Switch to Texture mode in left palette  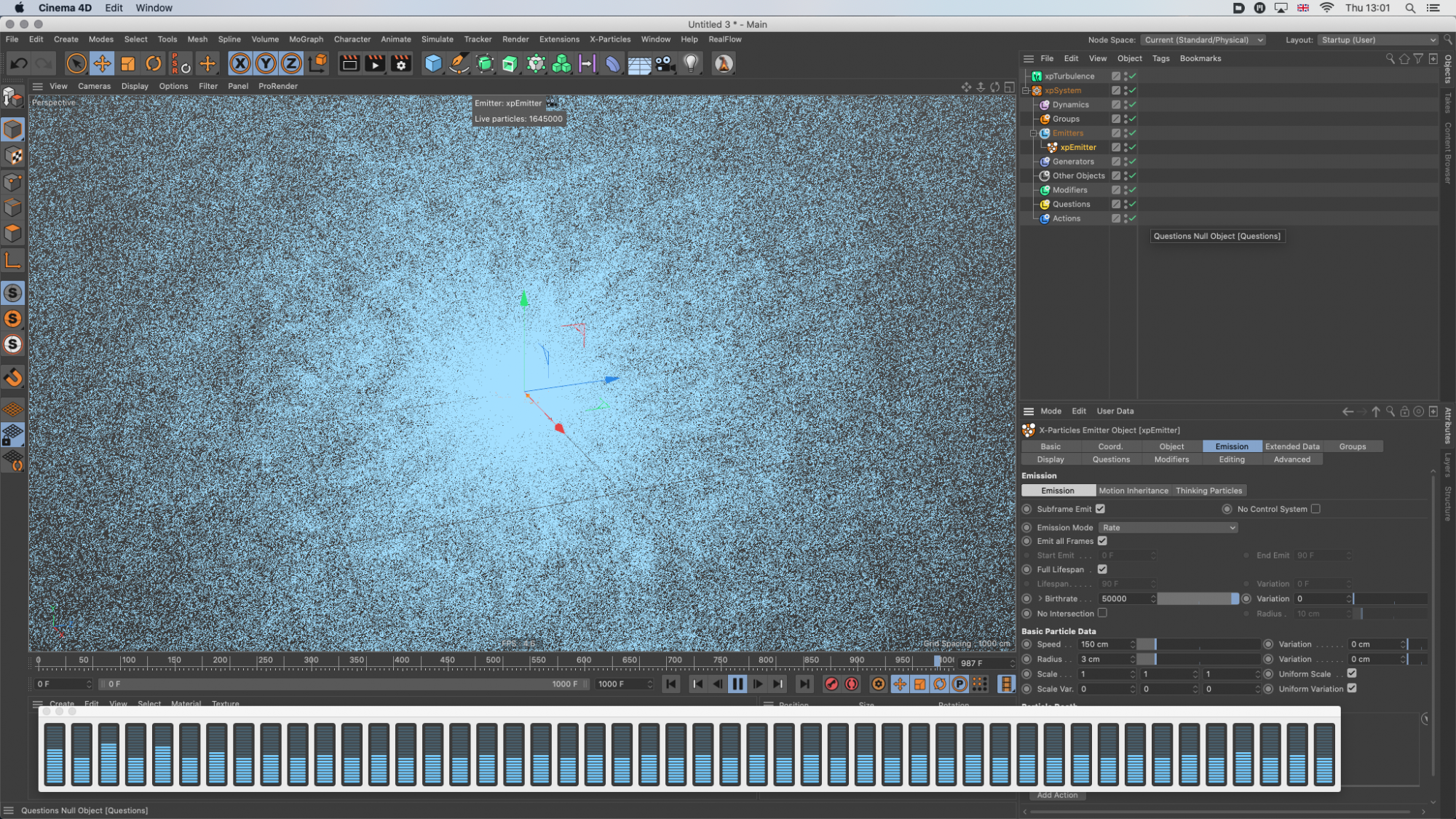tap(13, 156)
